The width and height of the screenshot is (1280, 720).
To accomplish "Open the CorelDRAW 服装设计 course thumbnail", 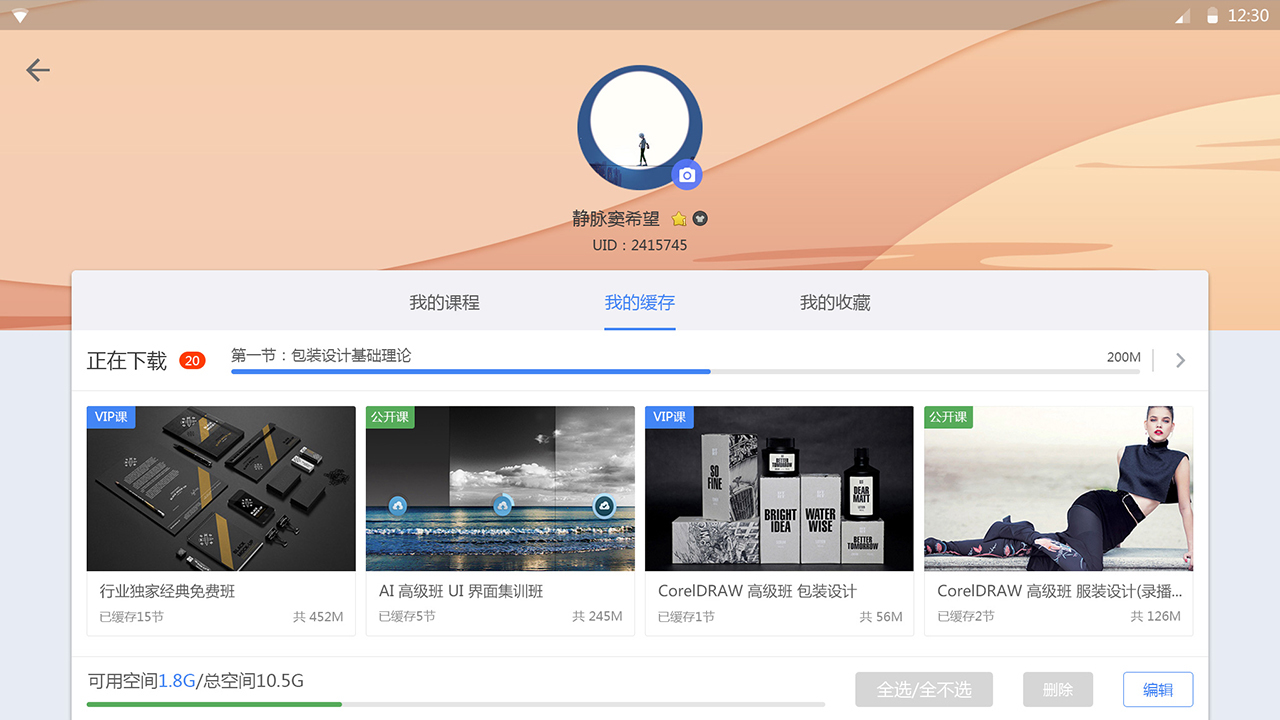I will click(1058, 489).
